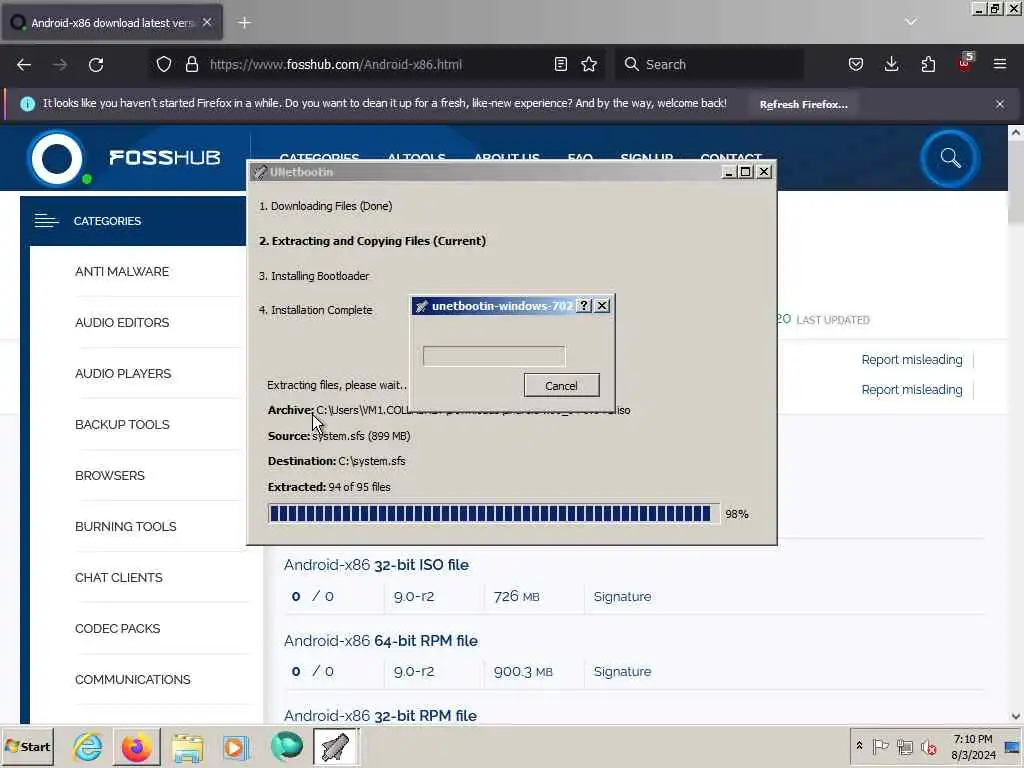Download Android-x86 32-bit ISO file
Screen dimensions: 1024x768
click(x=376, y=565)
